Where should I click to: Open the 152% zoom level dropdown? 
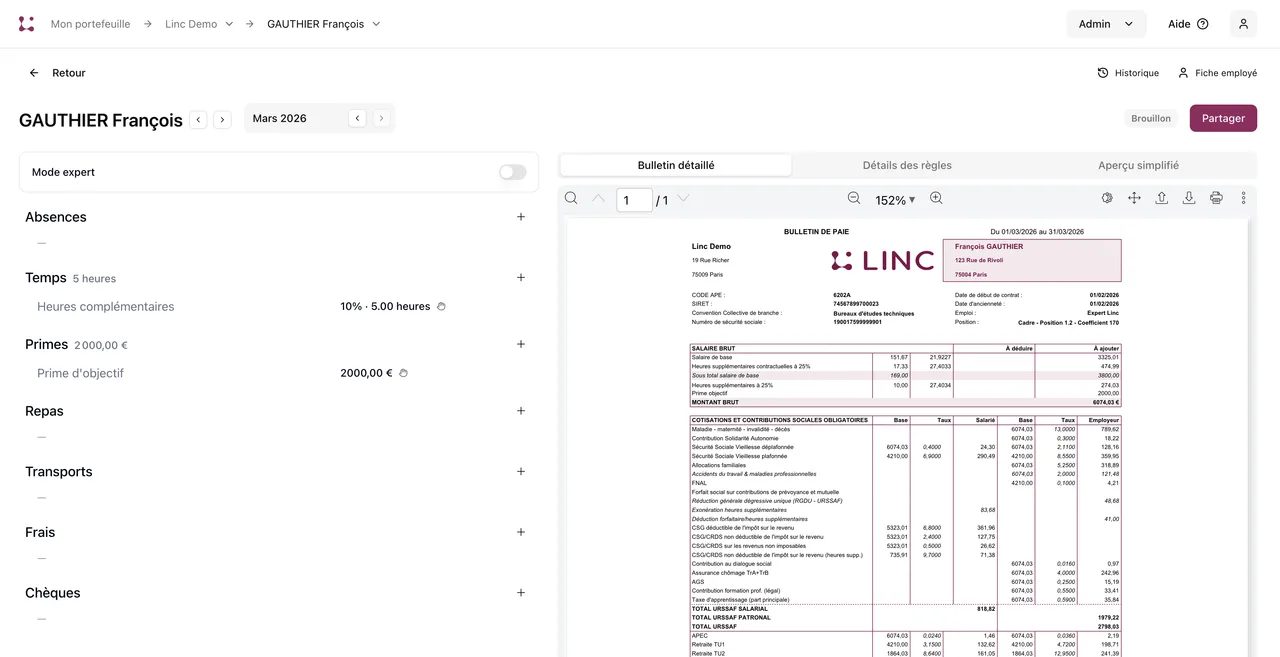(895, 200)
